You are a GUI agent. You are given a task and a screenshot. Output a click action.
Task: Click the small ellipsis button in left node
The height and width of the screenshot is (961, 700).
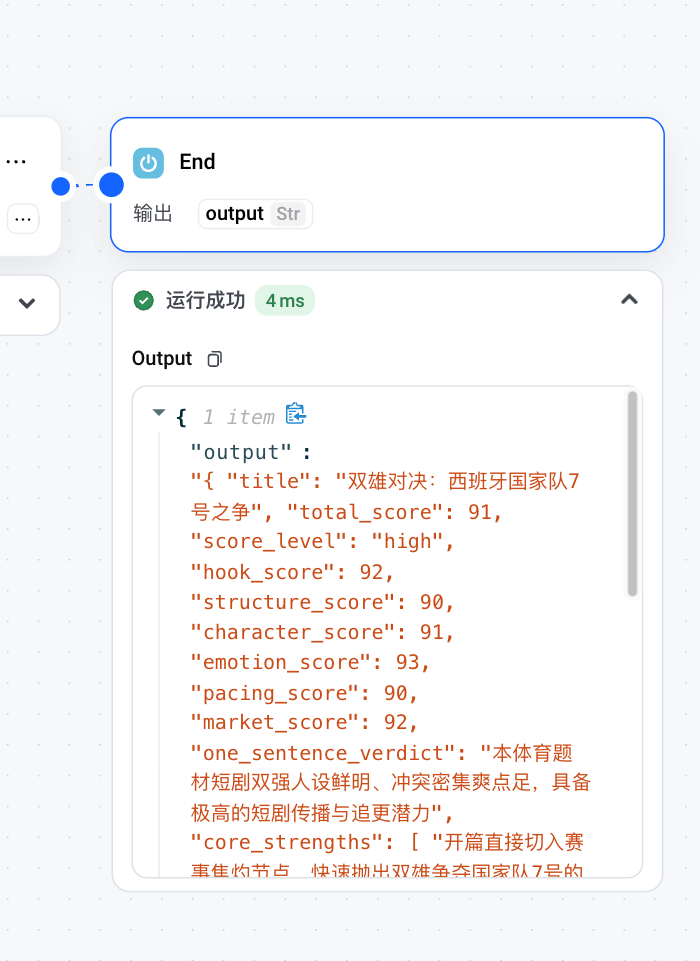(23, 219)
